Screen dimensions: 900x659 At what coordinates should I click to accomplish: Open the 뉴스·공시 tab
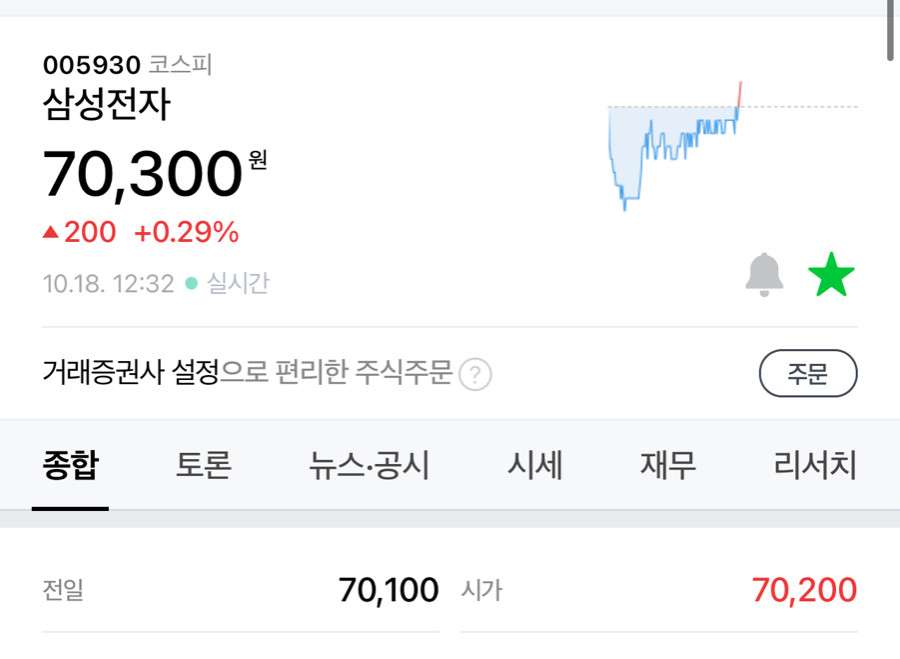(369, 465)
